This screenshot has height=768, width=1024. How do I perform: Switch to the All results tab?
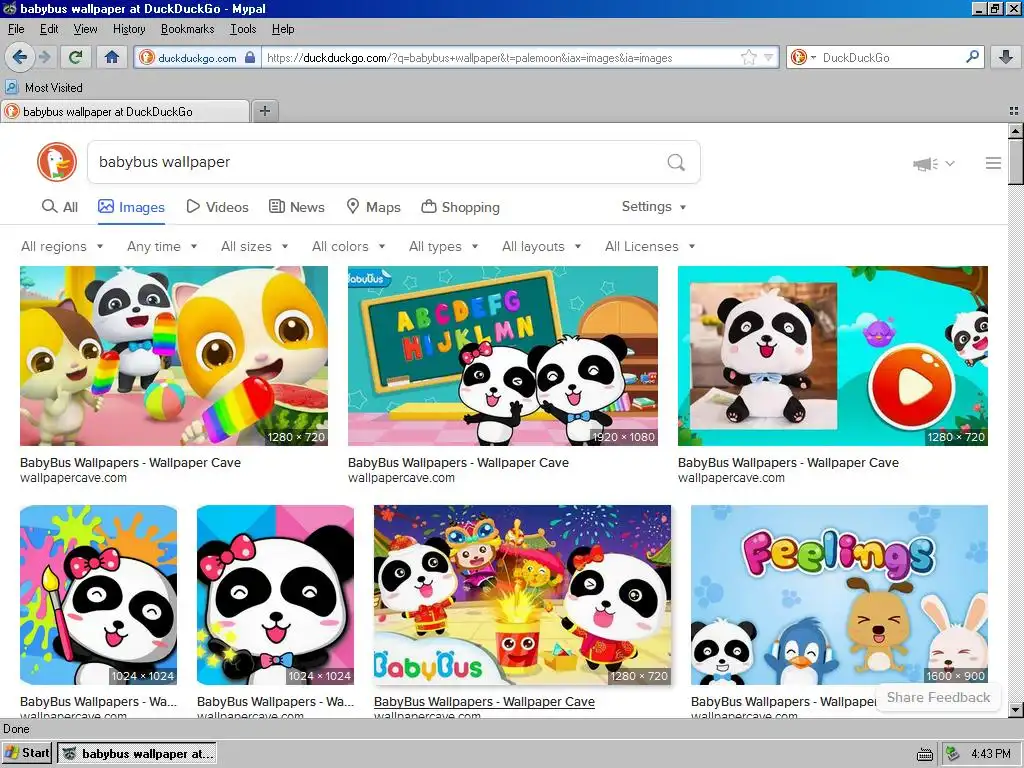[59, 207]
